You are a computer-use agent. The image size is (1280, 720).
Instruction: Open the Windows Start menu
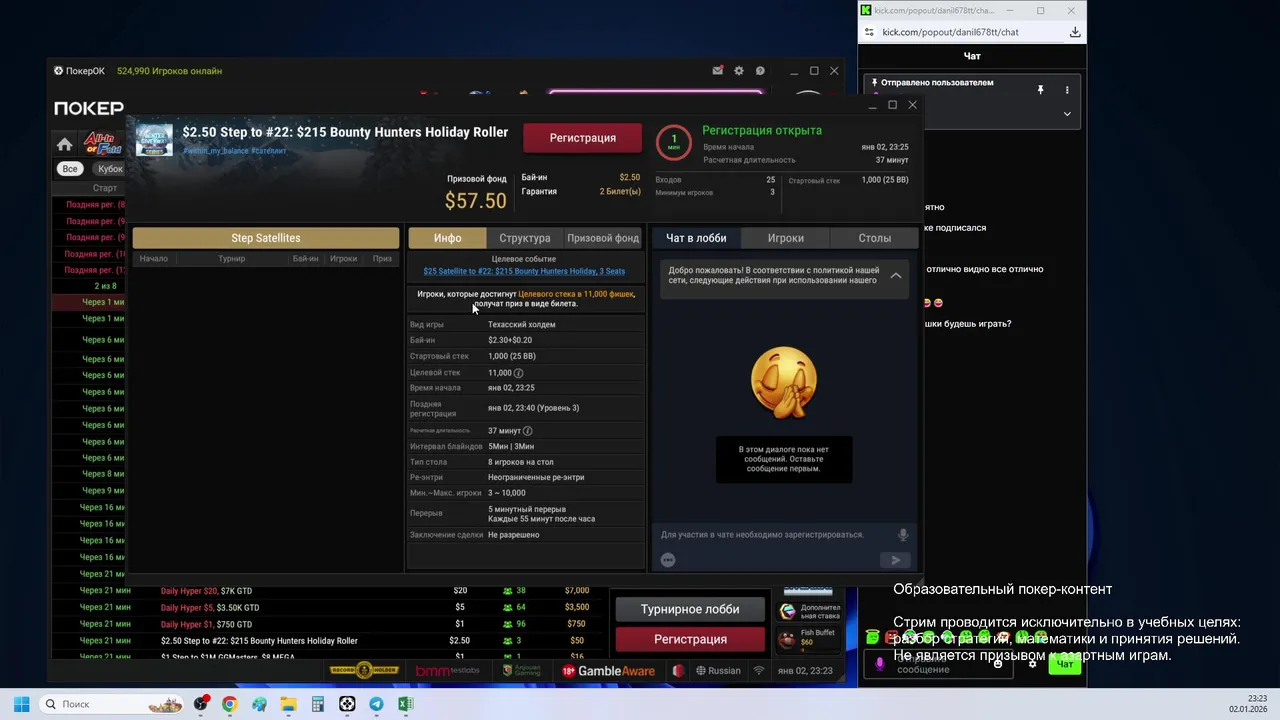point(21,704)
